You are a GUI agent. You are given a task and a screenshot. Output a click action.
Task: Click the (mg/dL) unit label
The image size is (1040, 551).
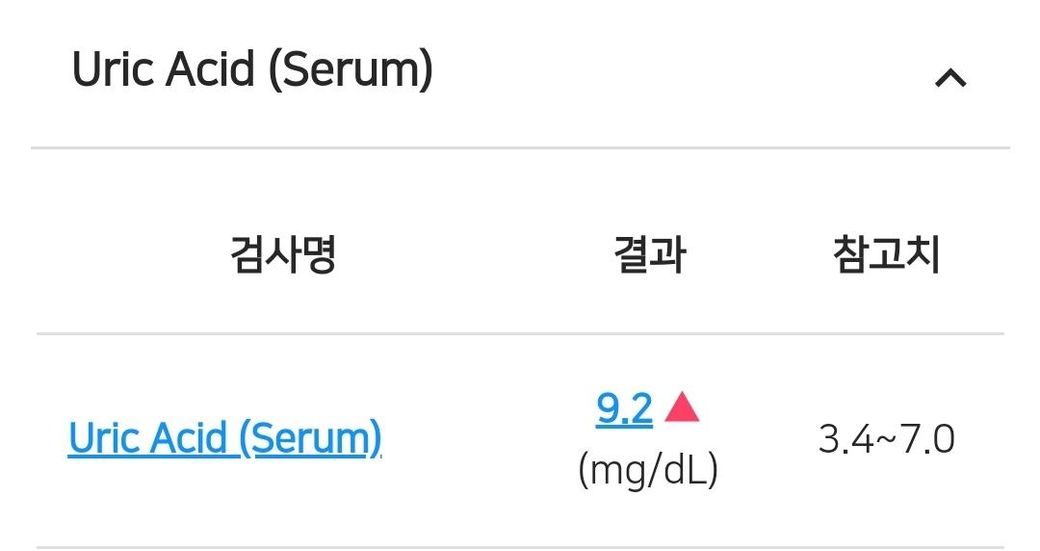[648, 470]
